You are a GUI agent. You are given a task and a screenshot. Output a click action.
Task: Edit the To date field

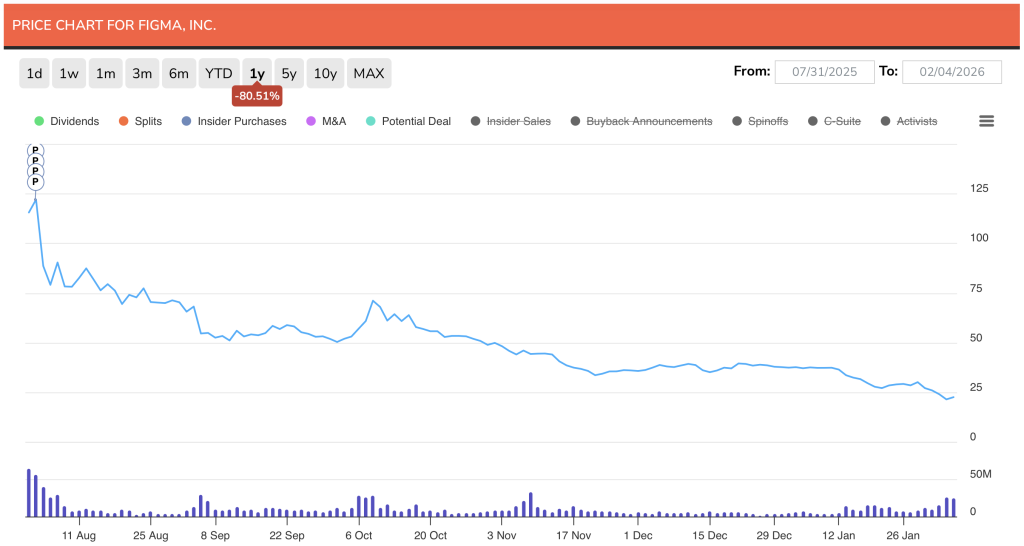(x=952, y=72)
